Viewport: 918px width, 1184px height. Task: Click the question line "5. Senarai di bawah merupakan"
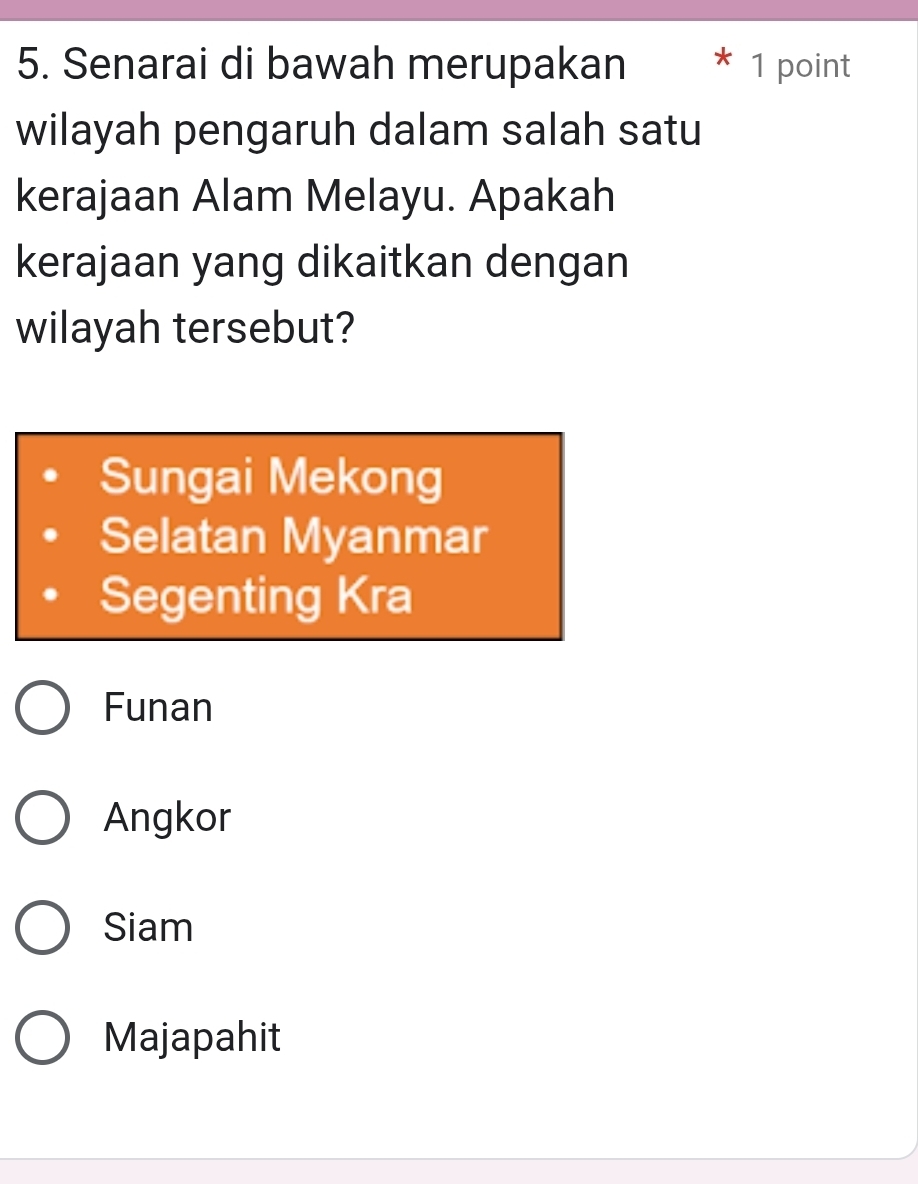click(x=321, y=66)
